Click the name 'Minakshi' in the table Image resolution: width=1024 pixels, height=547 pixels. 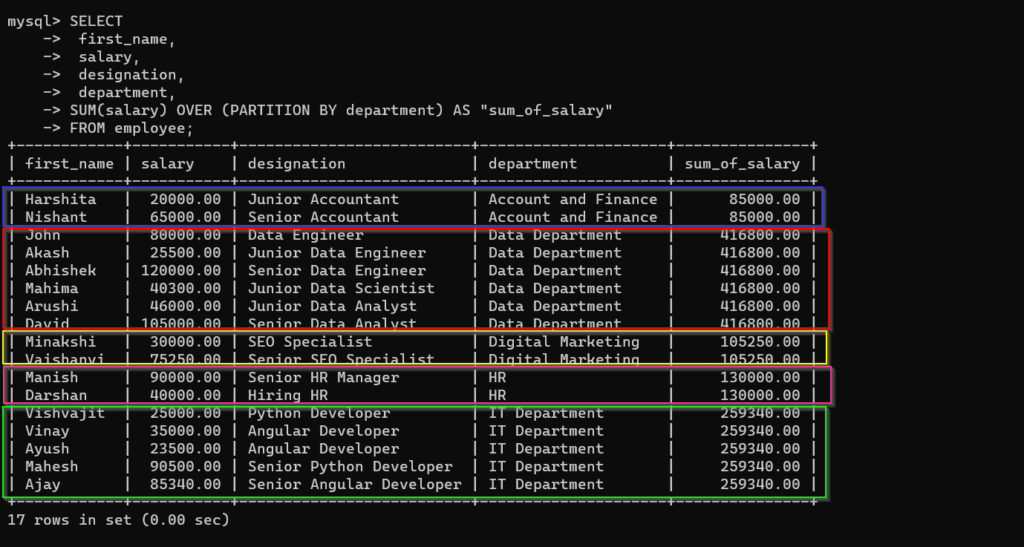[61, 341]
